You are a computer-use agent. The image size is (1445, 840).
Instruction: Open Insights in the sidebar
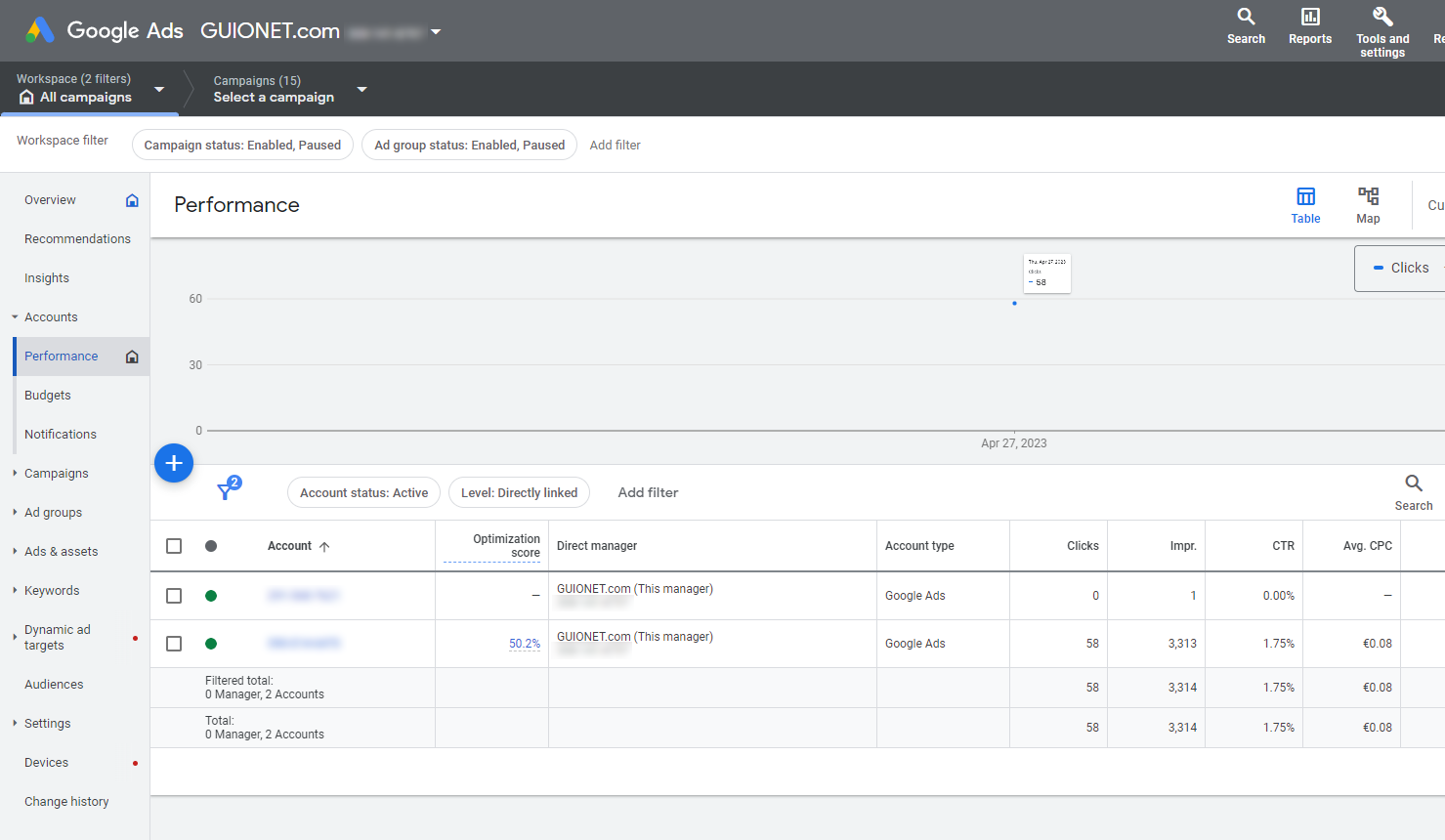click(47, 278)
